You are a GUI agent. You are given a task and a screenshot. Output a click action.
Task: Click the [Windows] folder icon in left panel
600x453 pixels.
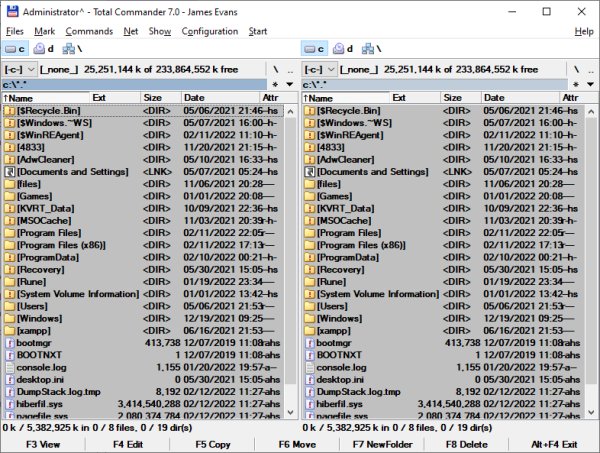coord(9,318)
